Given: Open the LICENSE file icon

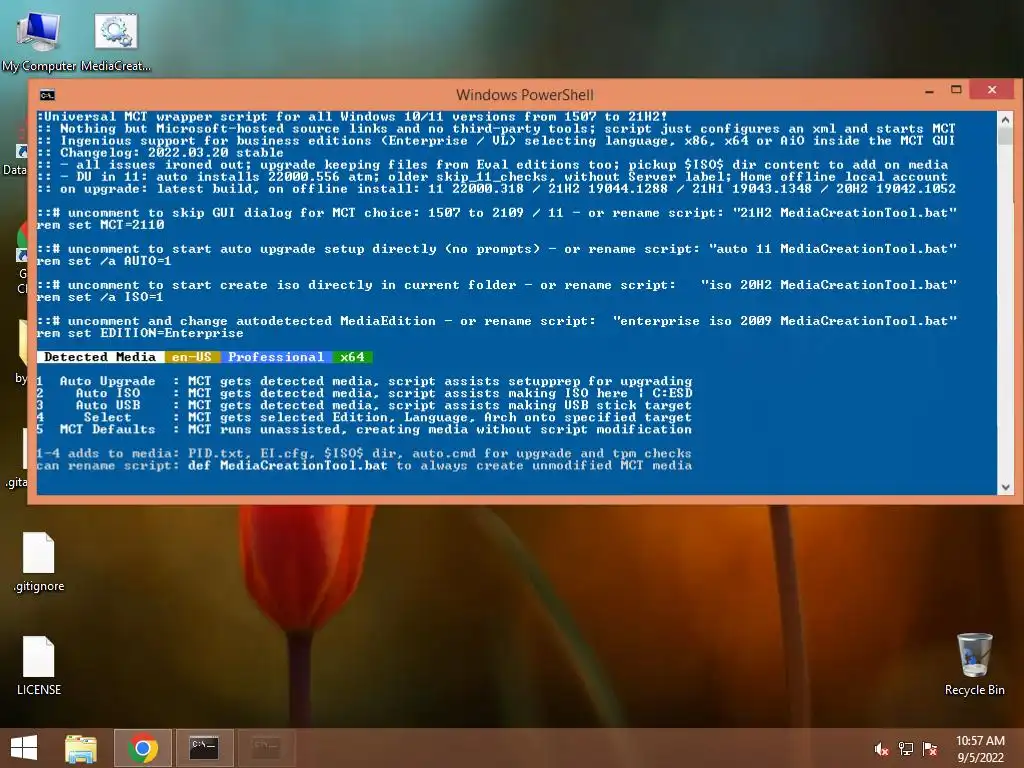Looking at the screenshot, I should coord(39,665).
